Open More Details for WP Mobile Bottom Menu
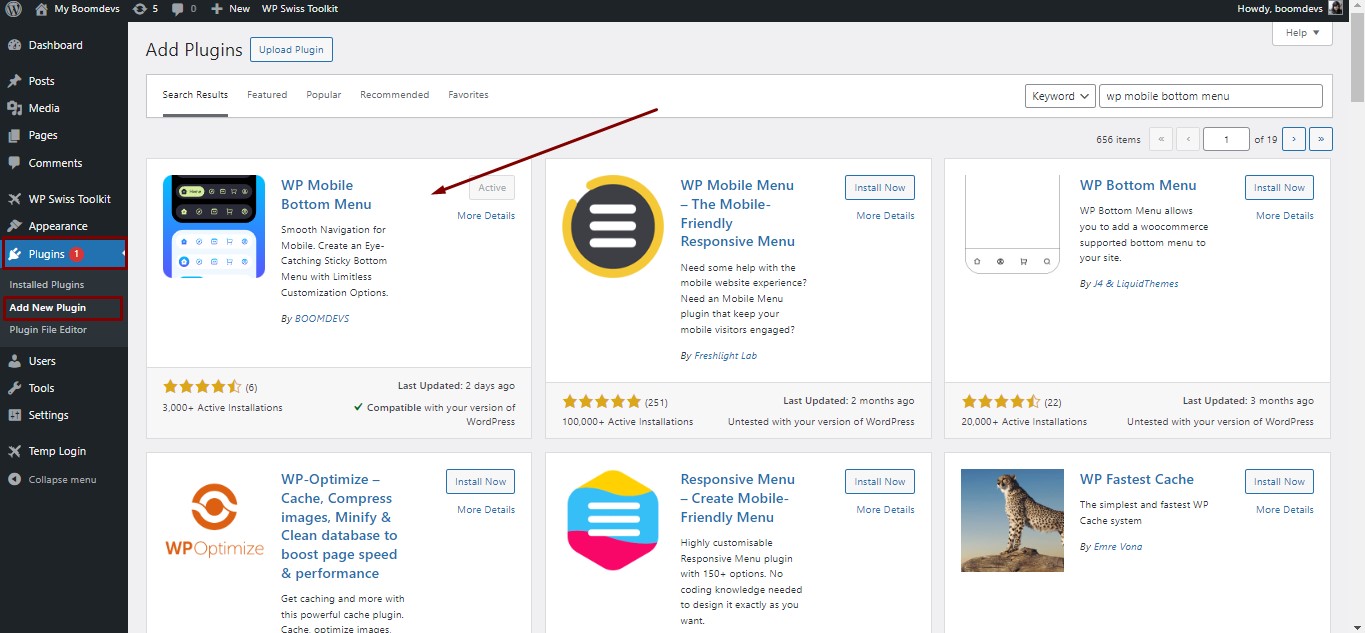This screenshot has width=1365, height=633. point(486,216)
